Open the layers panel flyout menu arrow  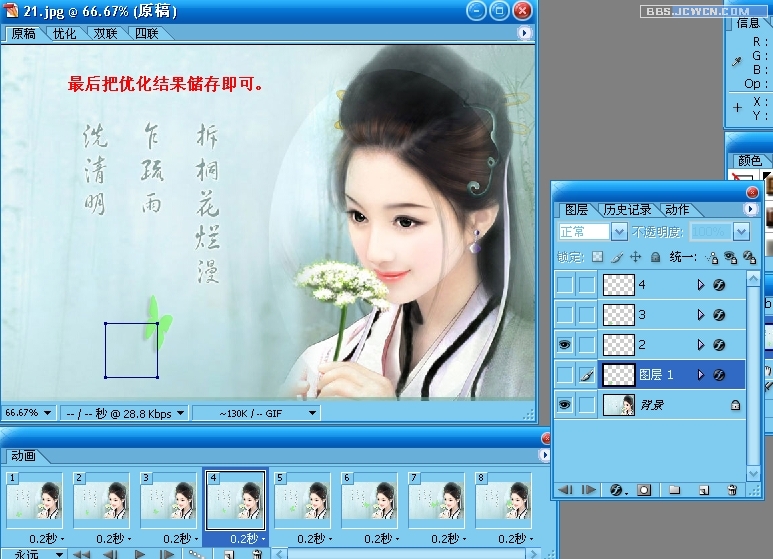tap(750, 209)
